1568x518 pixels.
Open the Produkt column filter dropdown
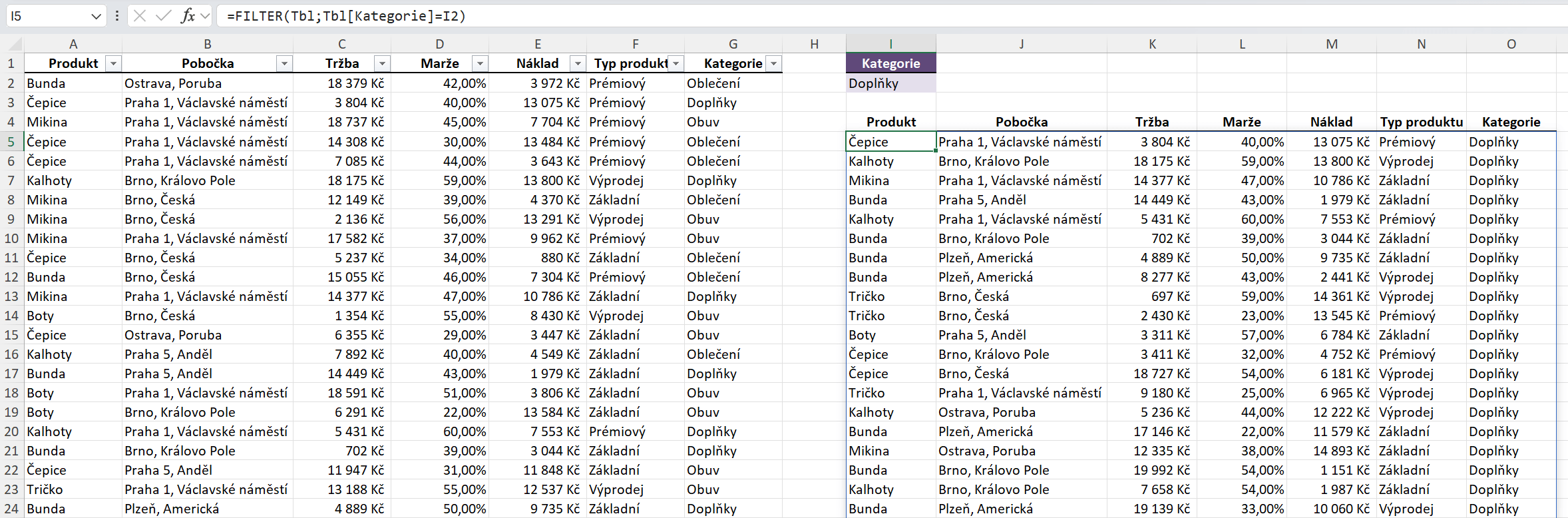click(114, 64)
